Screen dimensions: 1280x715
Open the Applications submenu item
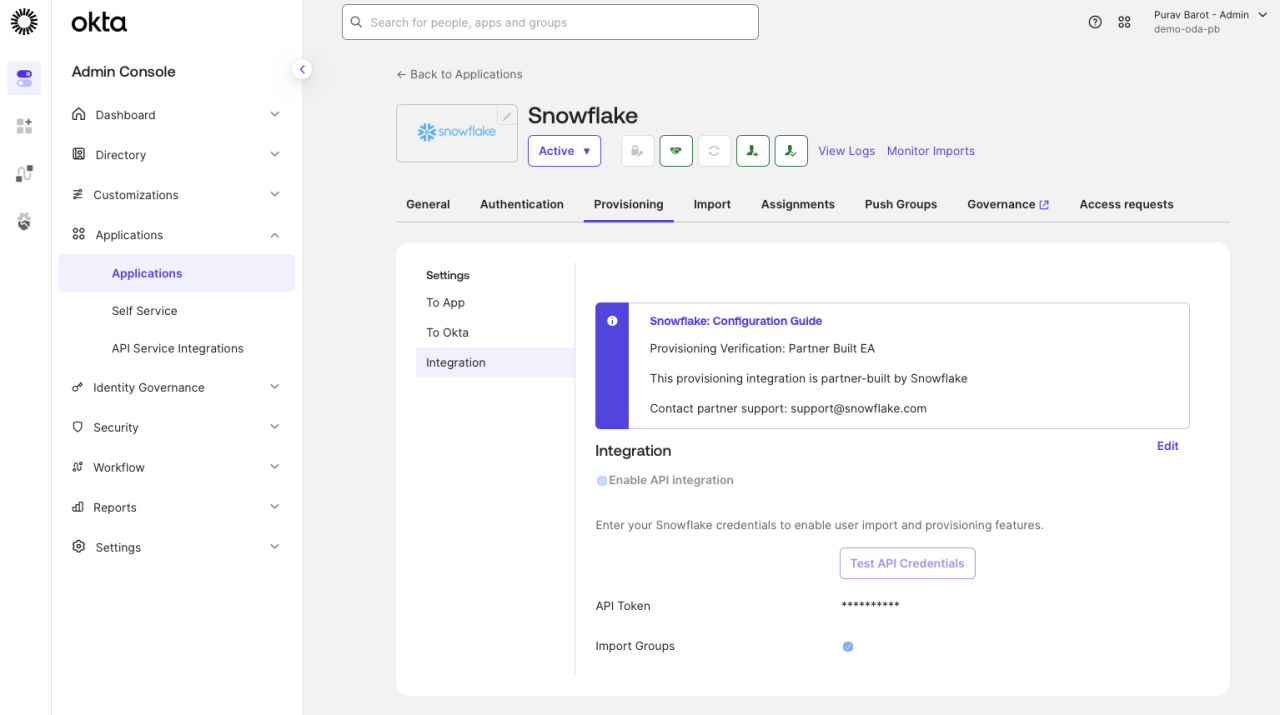click(176, 273)
